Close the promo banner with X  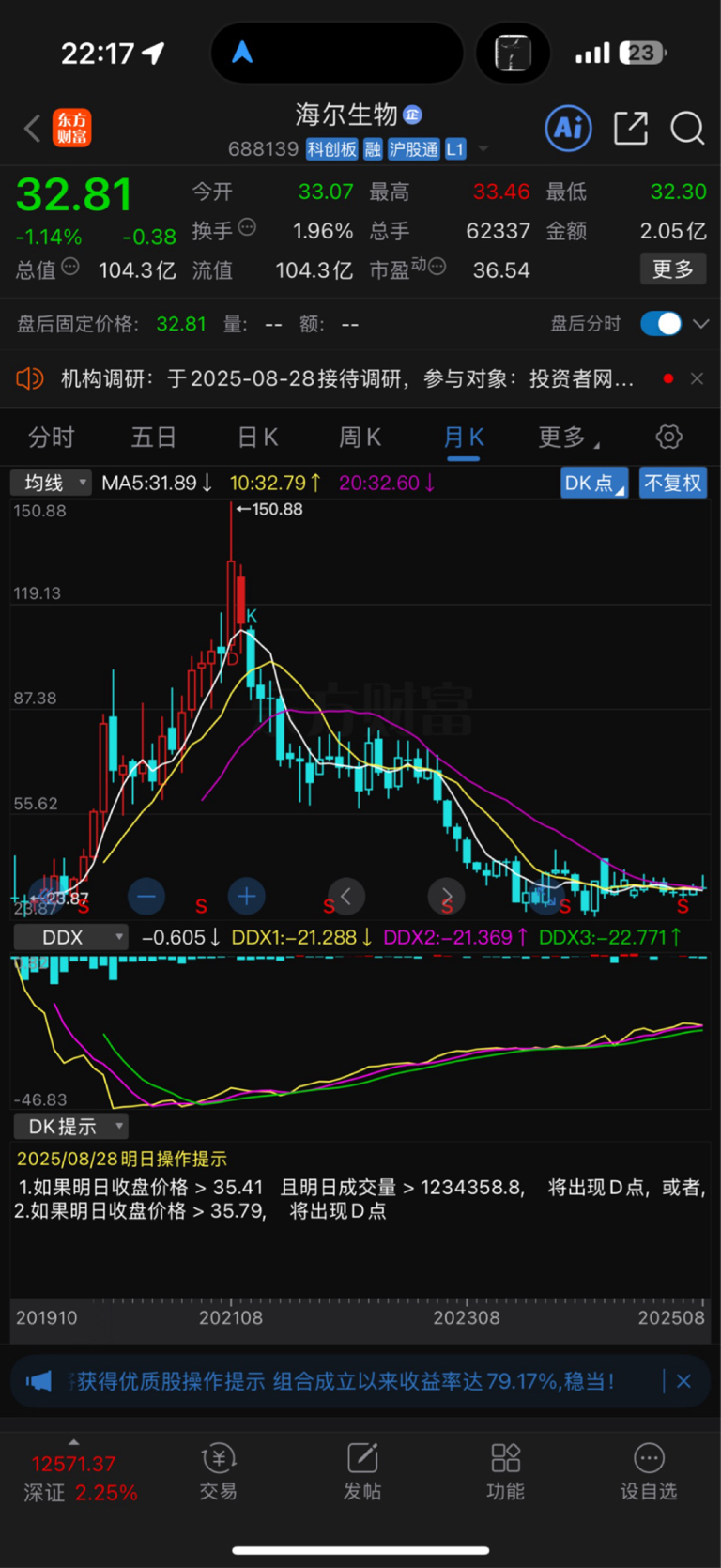(683, 1381)
